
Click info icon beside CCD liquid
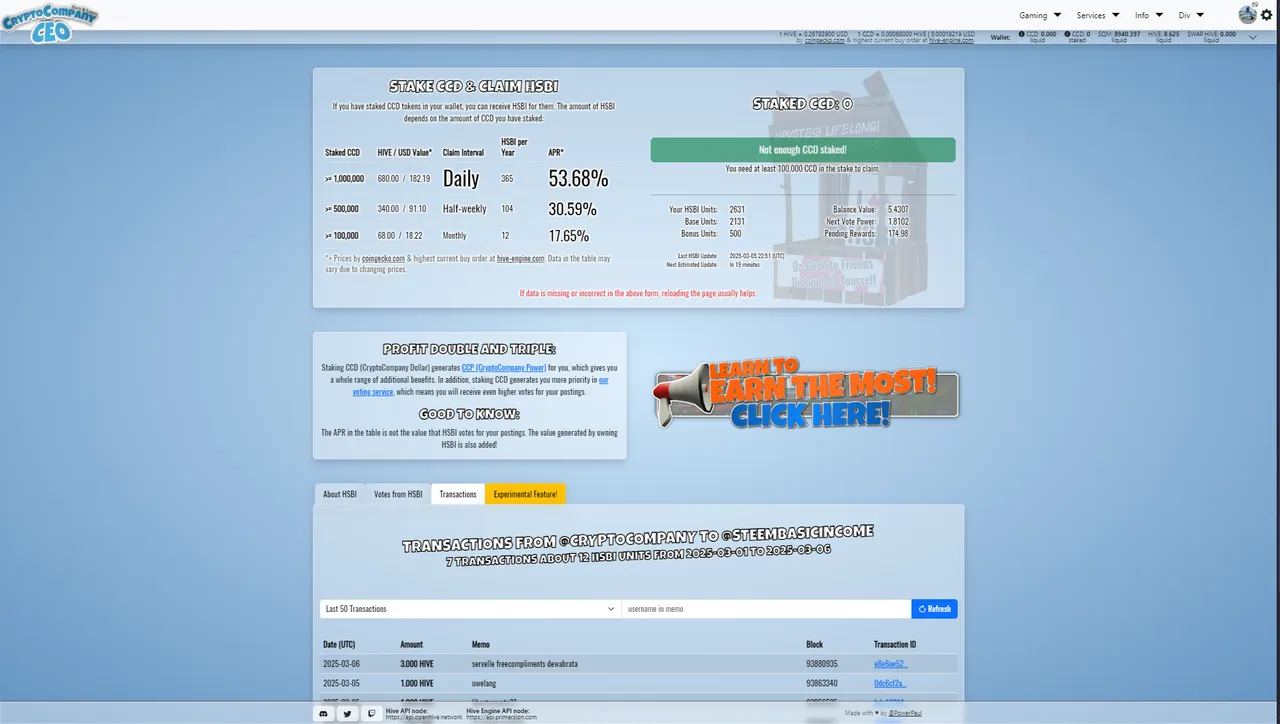[1021, 35]
